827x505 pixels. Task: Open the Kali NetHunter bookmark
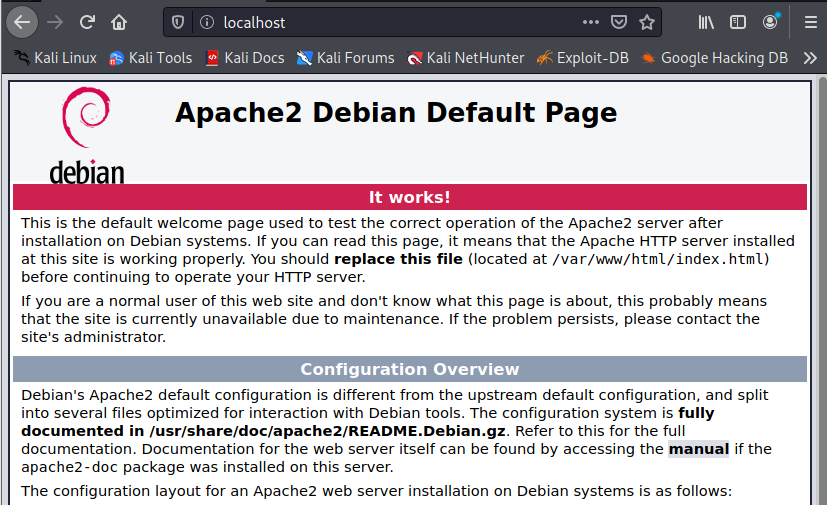(466, 58)
